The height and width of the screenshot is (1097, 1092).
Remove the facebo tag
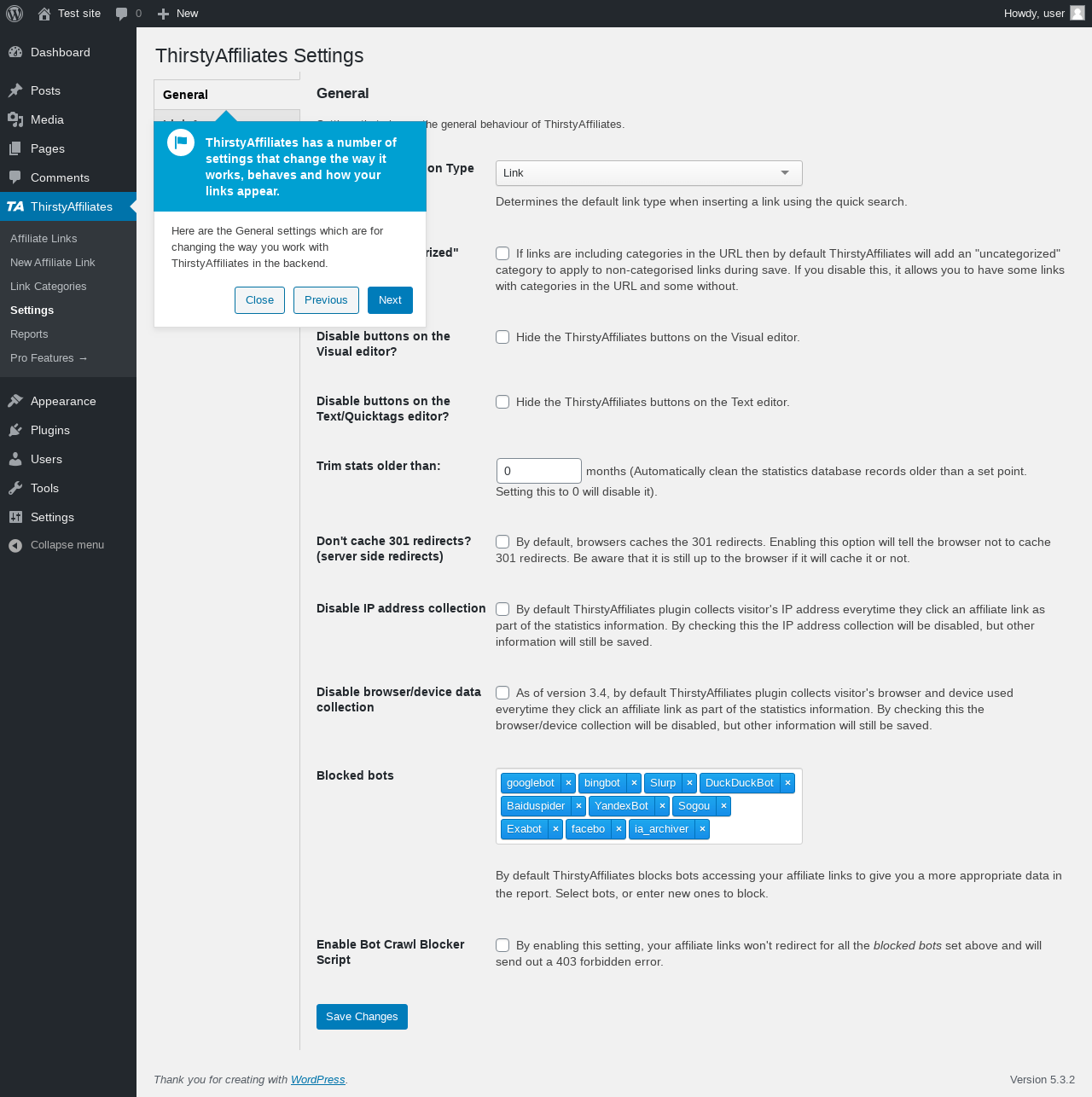(x=619, y=829)
